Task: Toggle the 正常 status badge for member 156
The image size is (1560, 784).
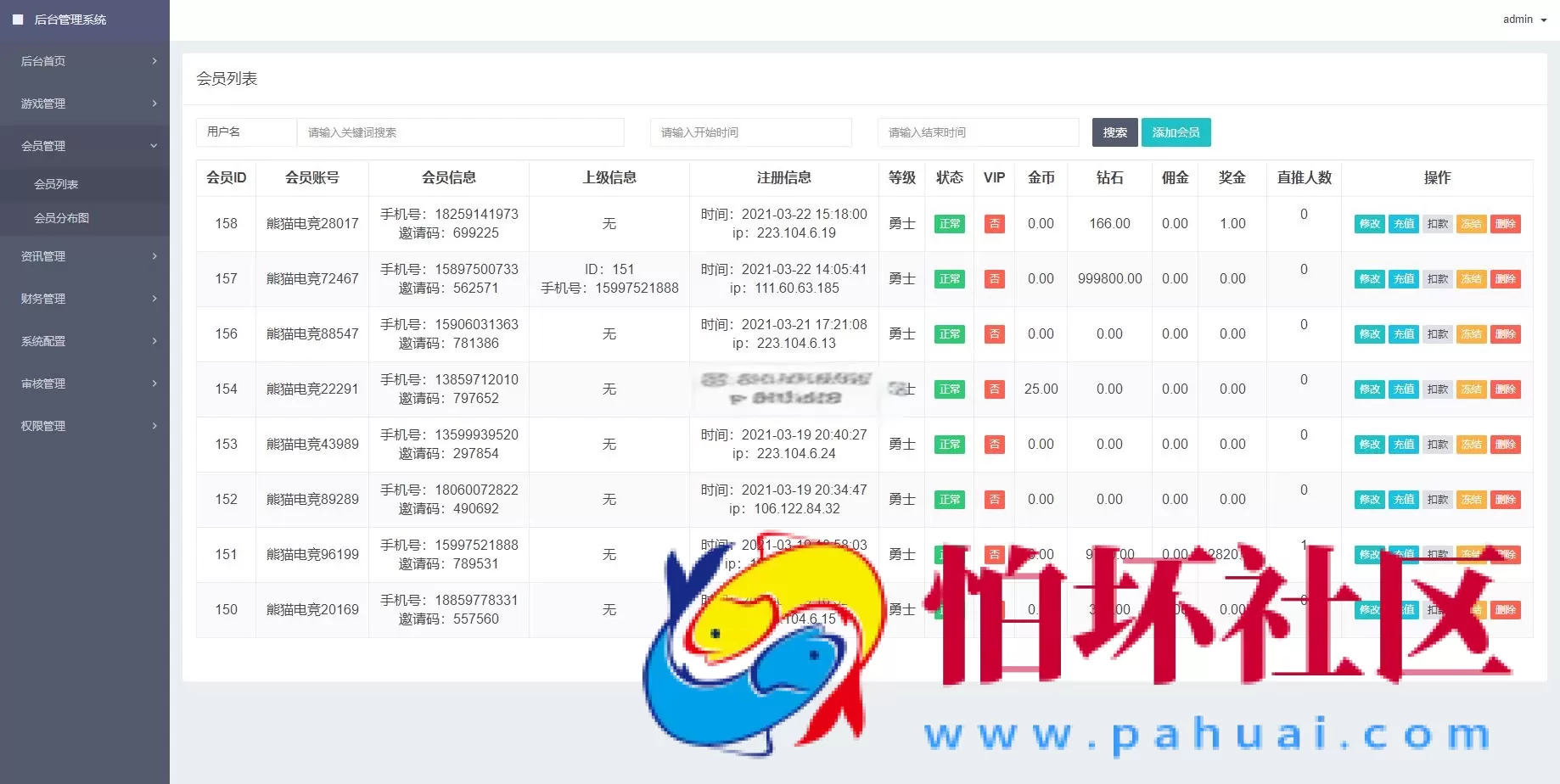Action: pyautogui.click(x=949, y=333)
